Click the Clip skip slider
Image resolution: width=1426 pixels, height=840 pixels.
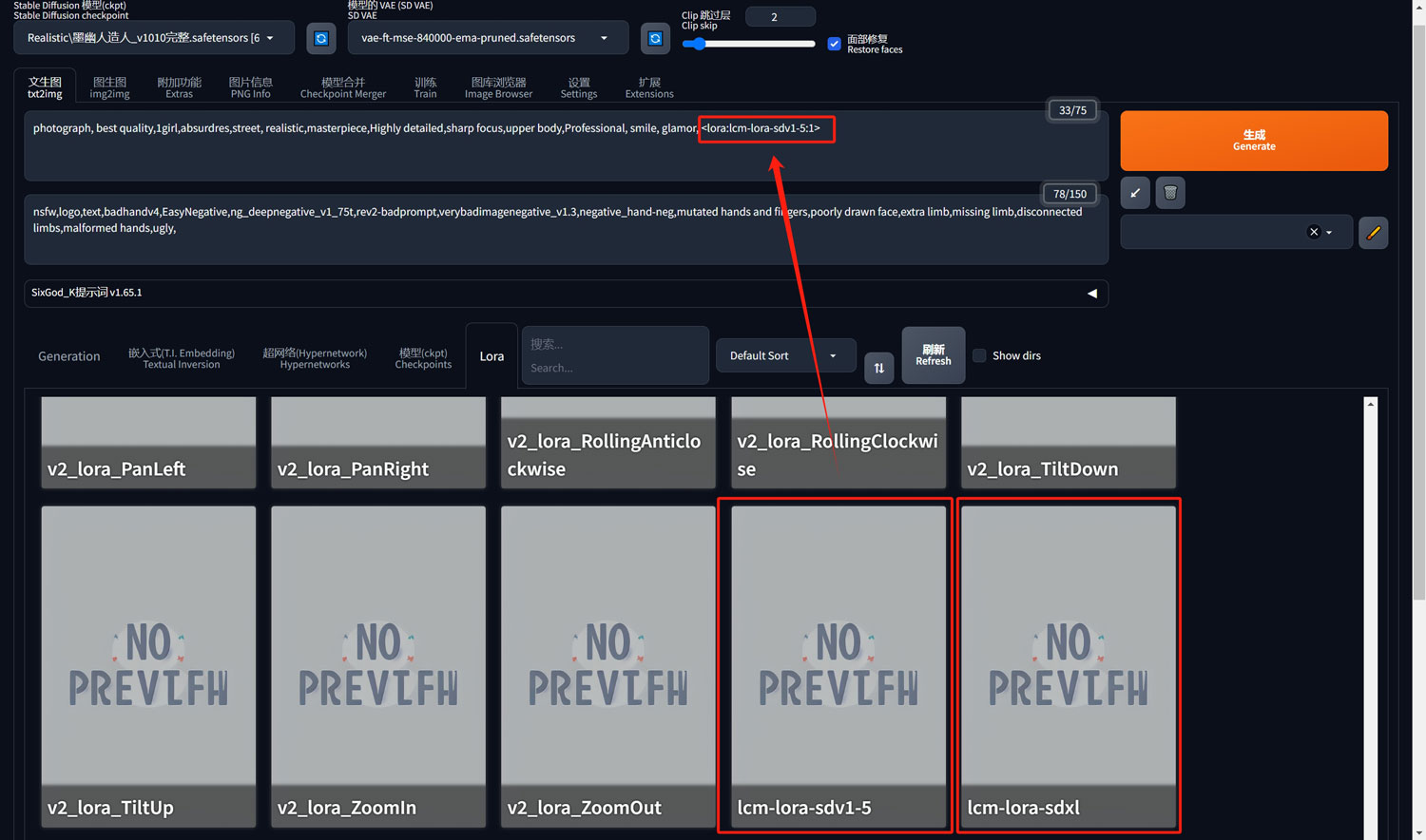pyautogui.click(x=748, y=44)
